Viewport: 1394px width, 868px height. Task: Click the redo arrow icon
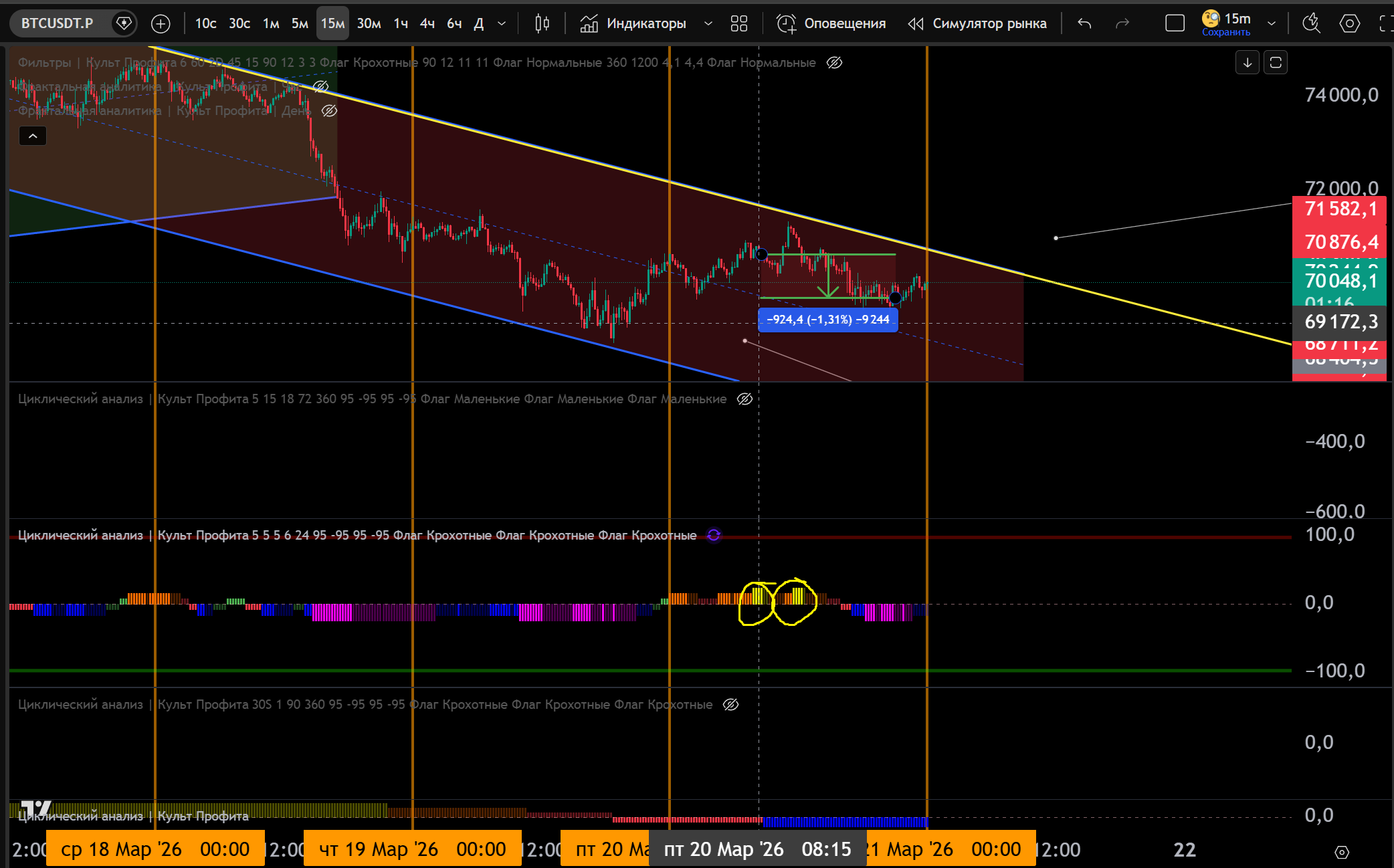(1122, 24)
